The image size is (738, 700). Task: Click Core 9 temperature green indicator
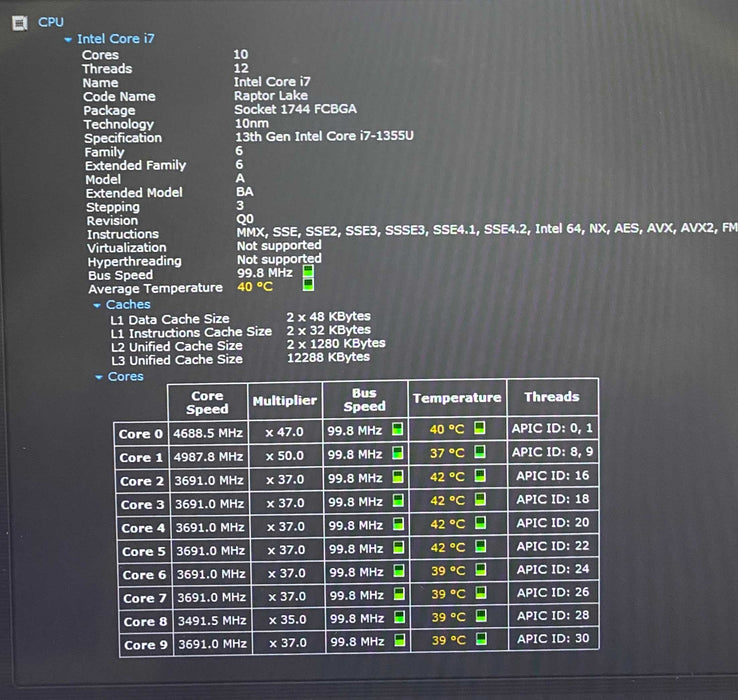[481, 639]
